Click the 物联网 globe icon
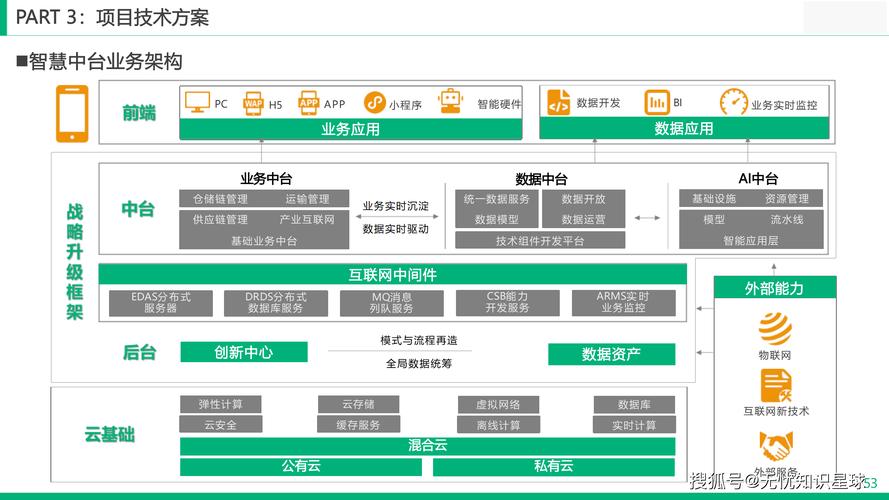This screenshot has width=889, height=500. (x=775, y=329)
